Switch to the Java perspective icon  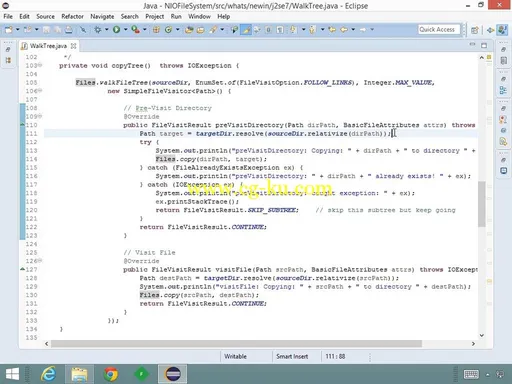[x=503, y=30]
